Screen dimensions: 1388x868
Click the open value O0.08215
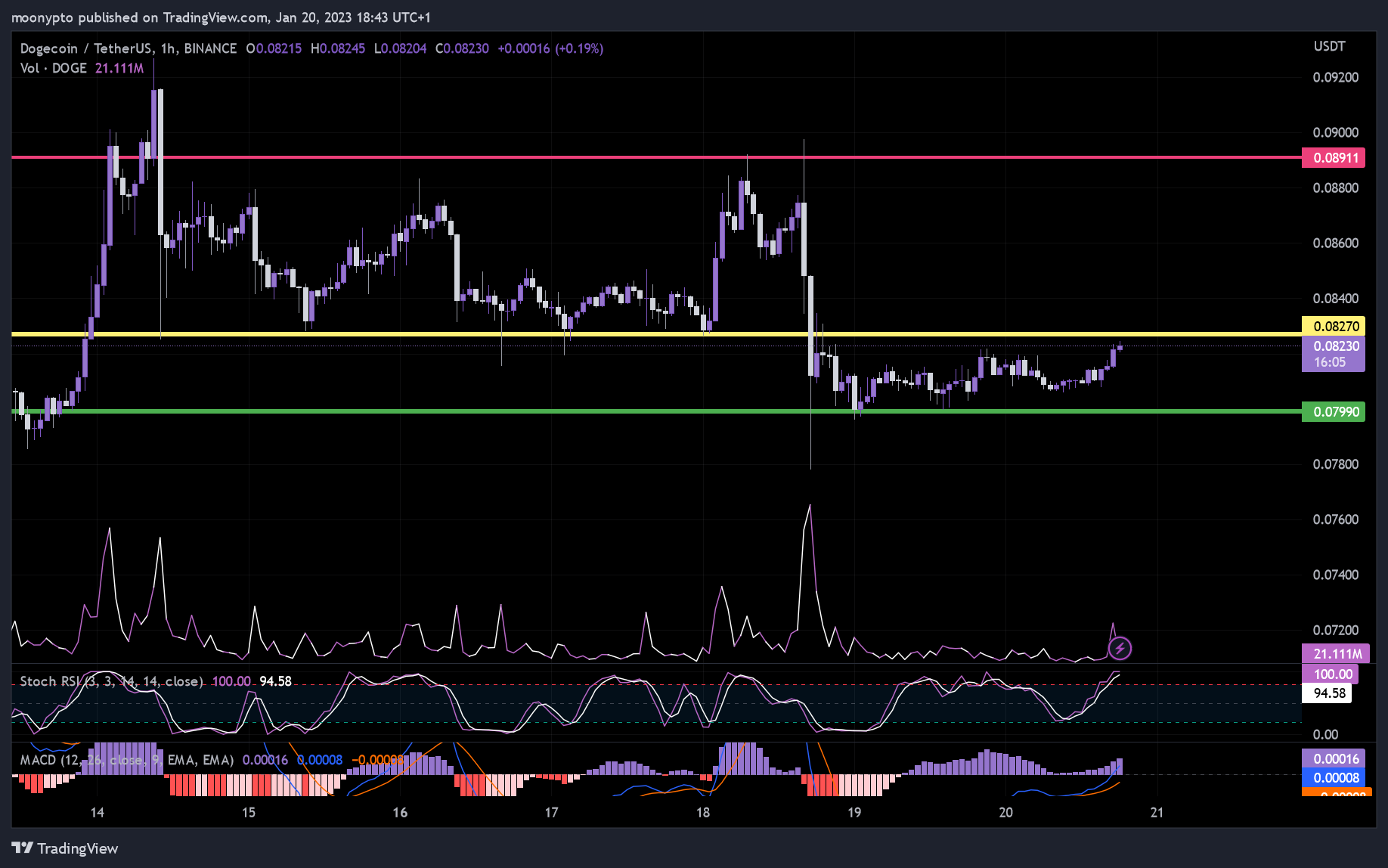pyautogui.click(x=274, y=48)
